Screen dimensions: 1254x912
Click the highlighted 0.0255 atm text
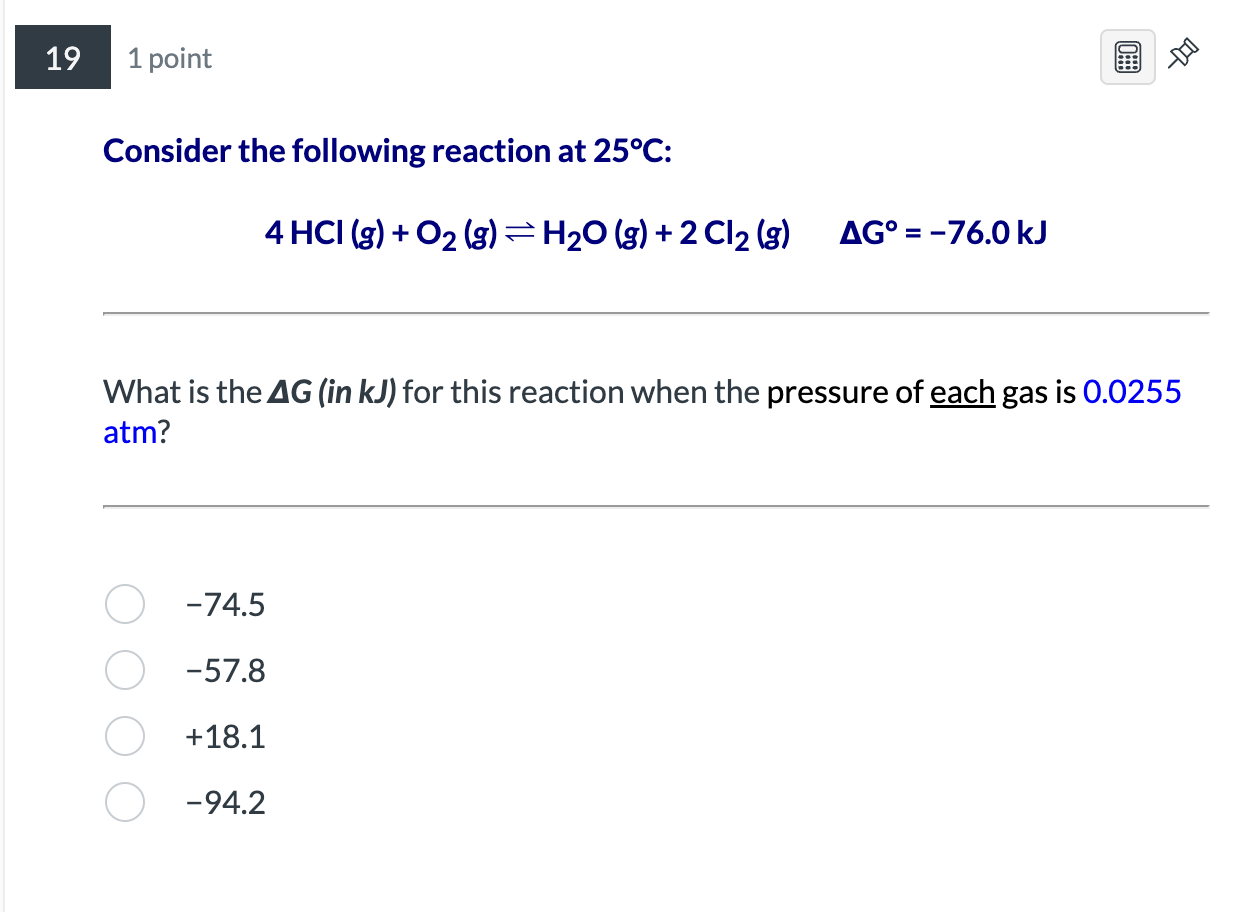pyautogui.click(x=1131, y=392)
